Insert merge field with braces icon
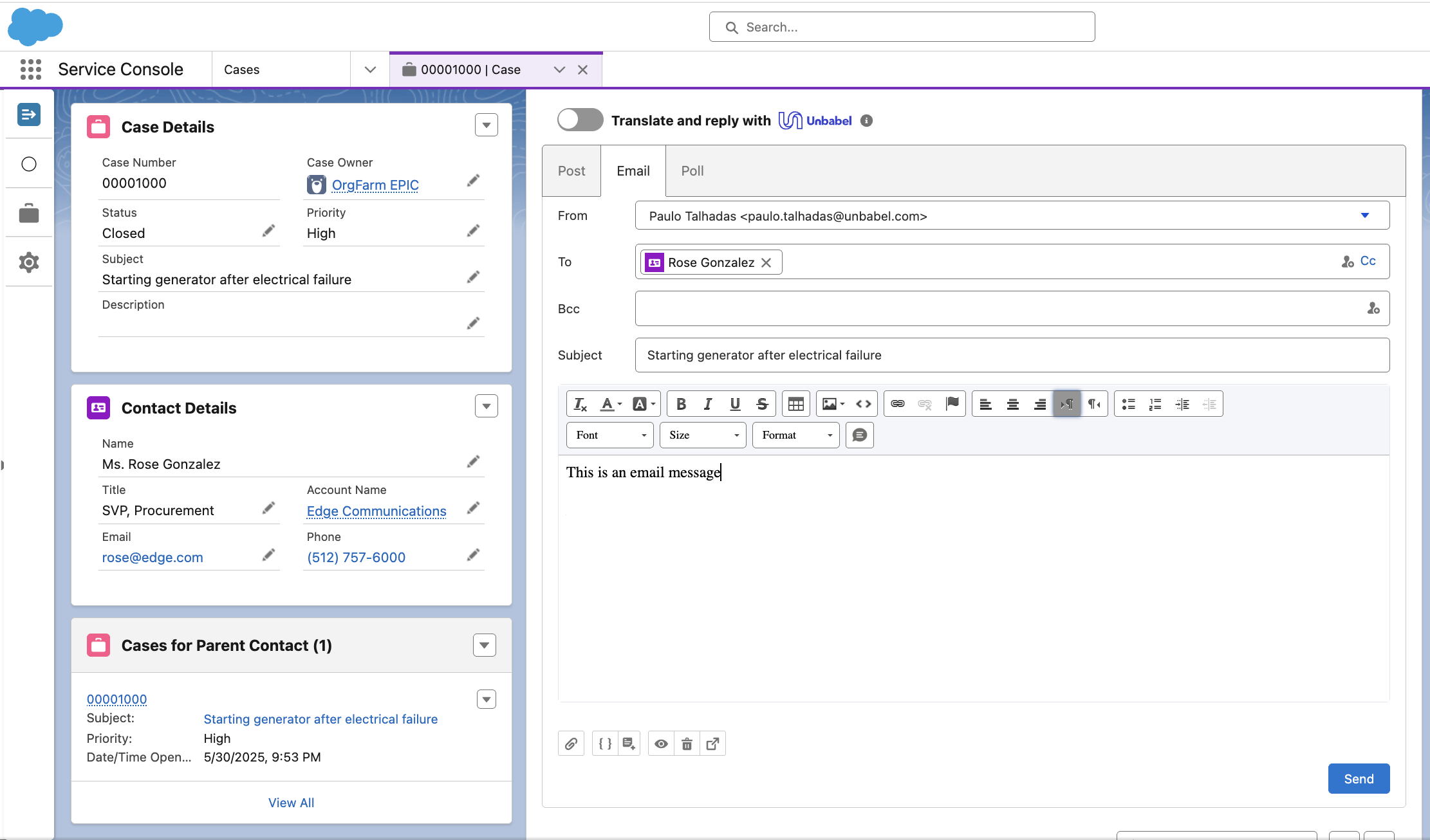This screenshot has height=840, width=1430. 605,744
